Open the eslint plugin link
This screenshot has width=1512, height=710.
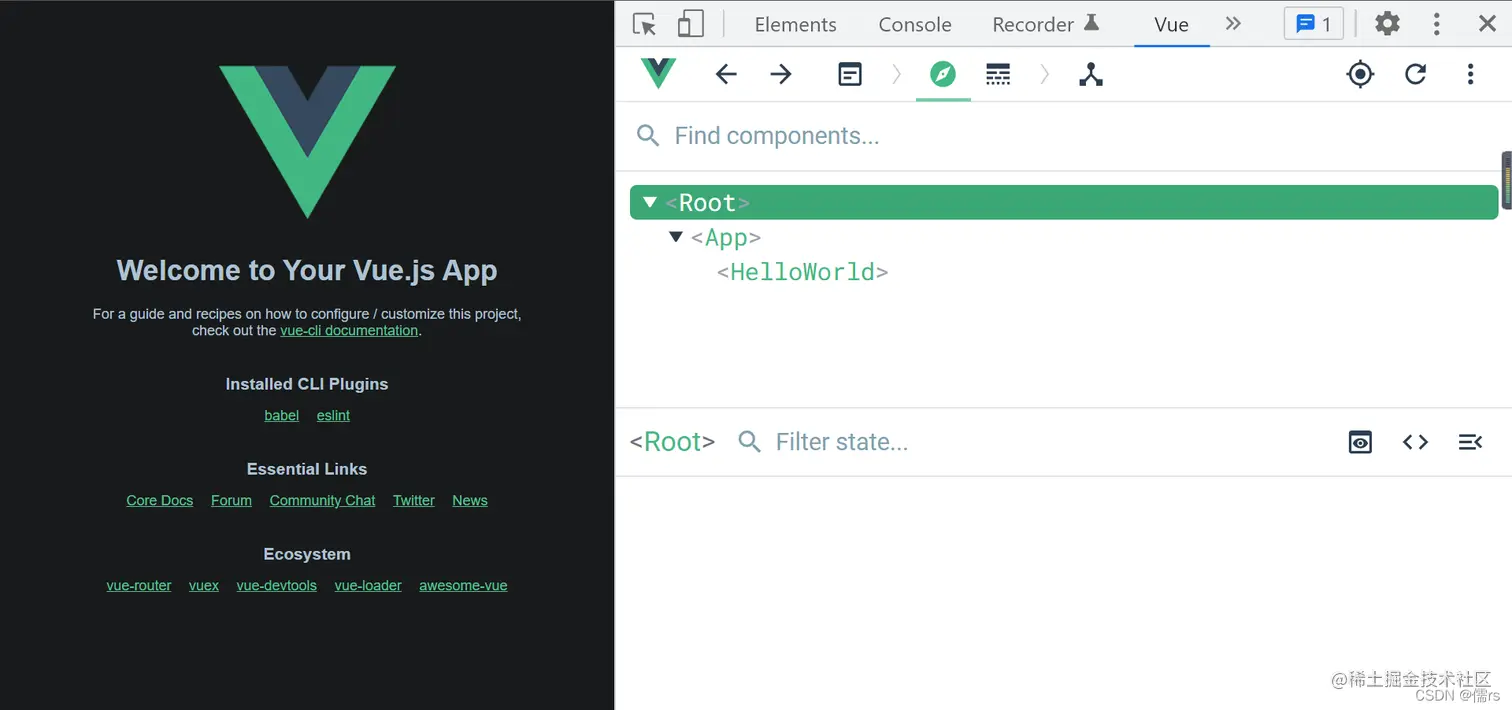coord(333,416)
